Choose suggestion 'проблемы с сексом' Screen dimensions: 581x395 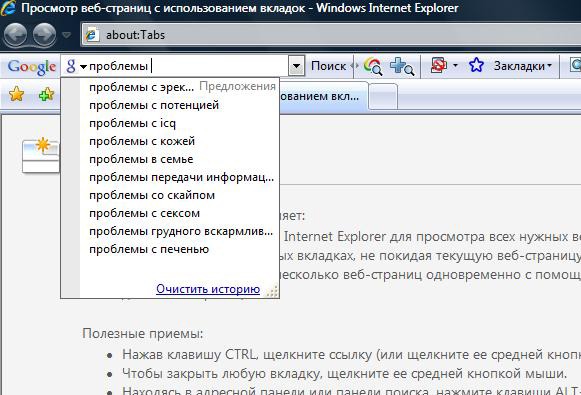tap(145, 213)
